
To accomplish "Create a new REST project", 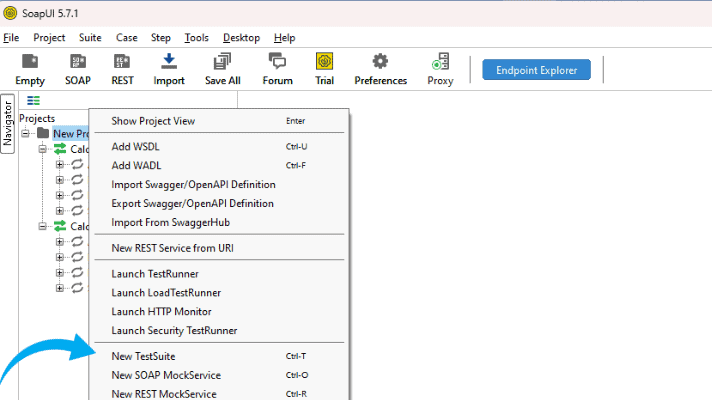I will pos(122,69).
